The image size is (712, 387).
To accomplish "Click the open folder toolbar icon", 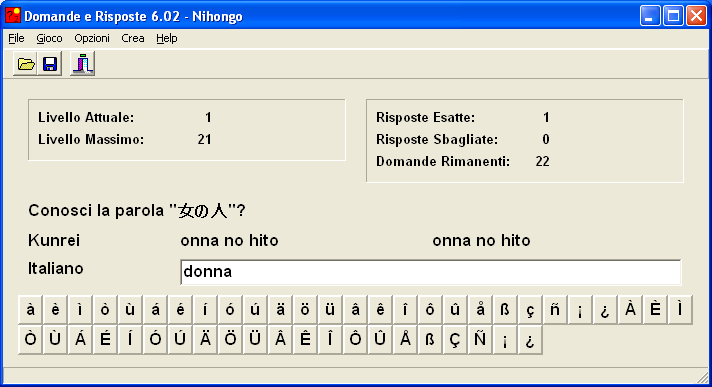I will coord(25,64).
